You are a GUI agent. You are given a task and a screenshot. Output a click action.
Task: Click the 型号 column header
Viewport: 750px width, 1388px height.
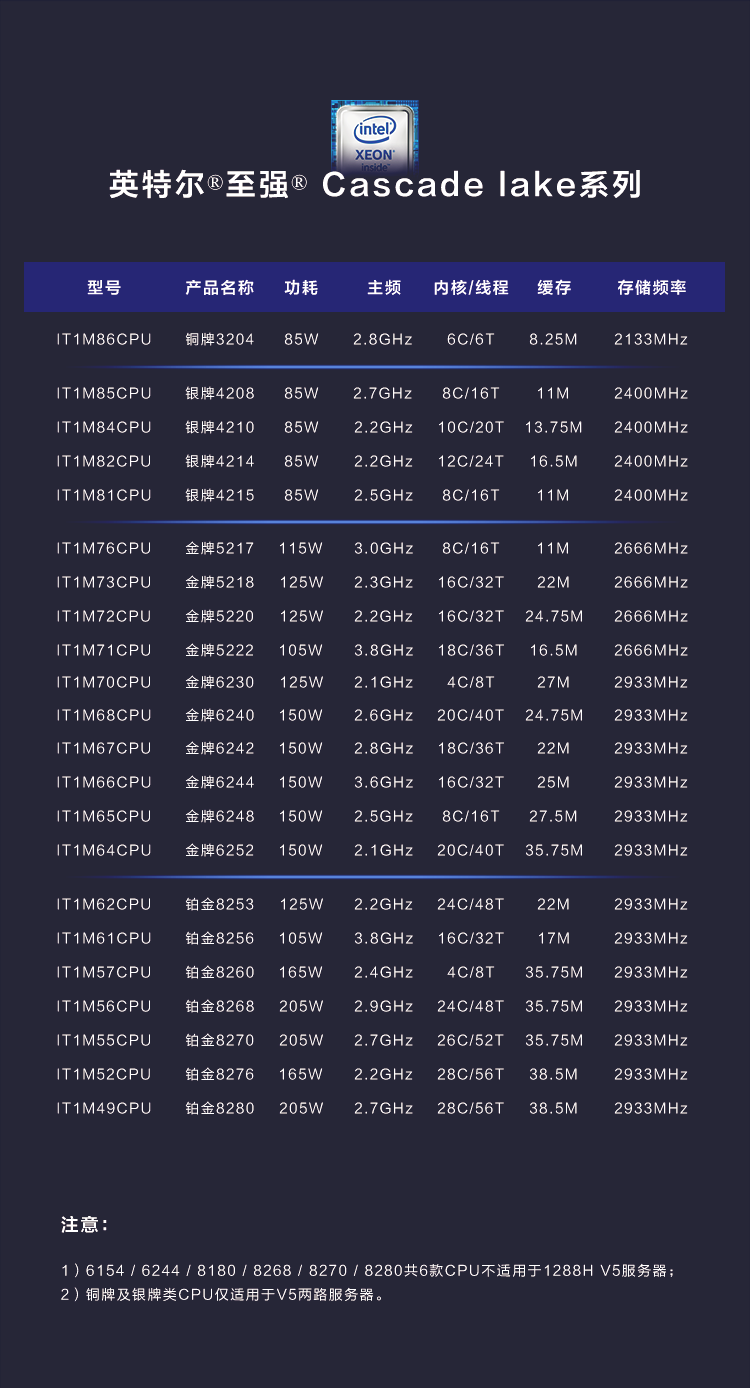coord(104,288)
